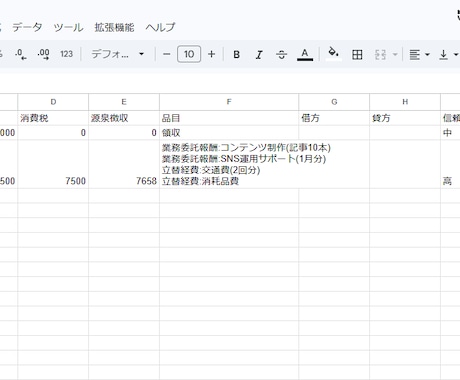
Task: Select the cell with value 7658
Action: click(124, 164)
